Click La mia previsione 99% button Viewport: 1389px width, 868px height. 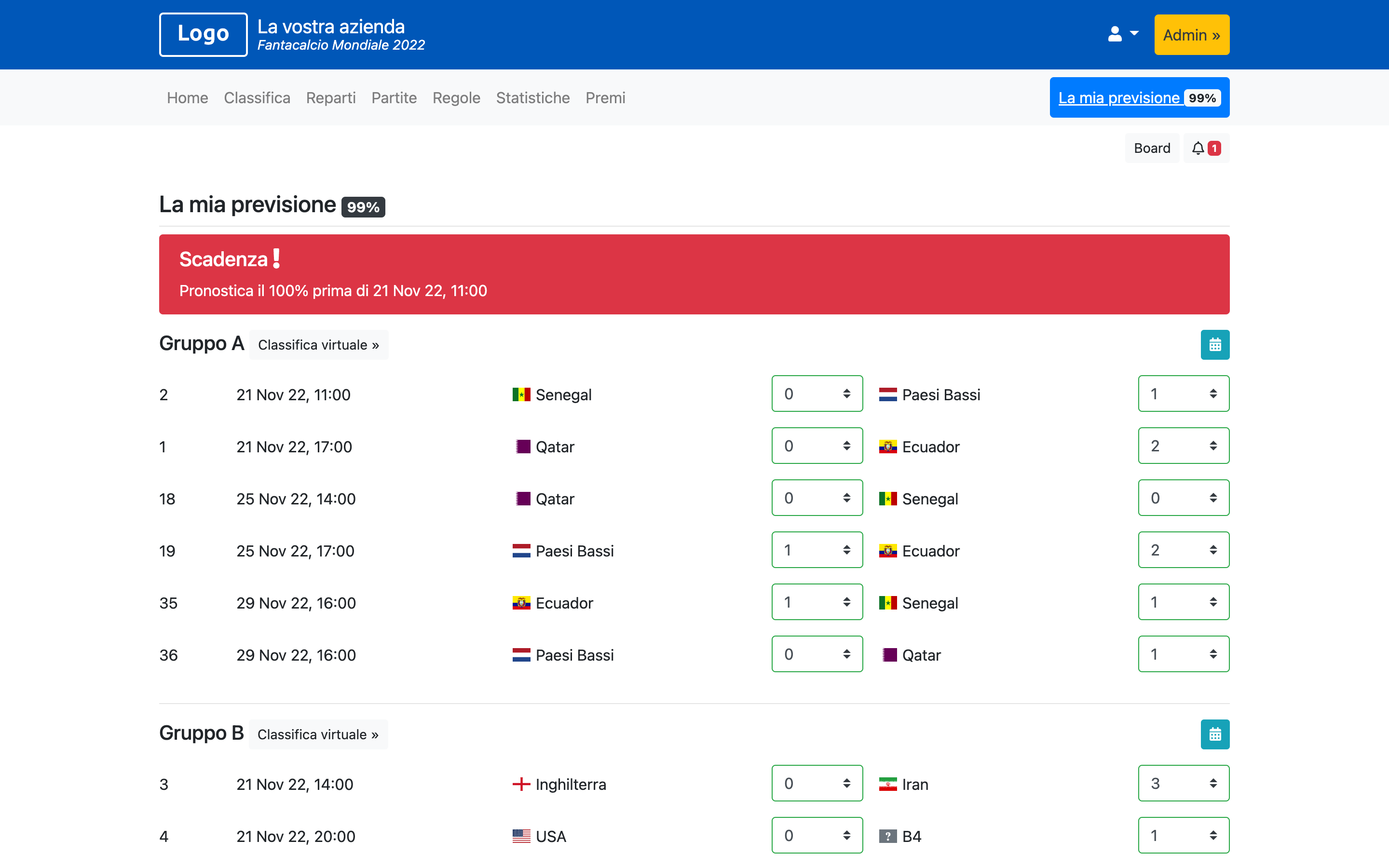point(1139,97)
